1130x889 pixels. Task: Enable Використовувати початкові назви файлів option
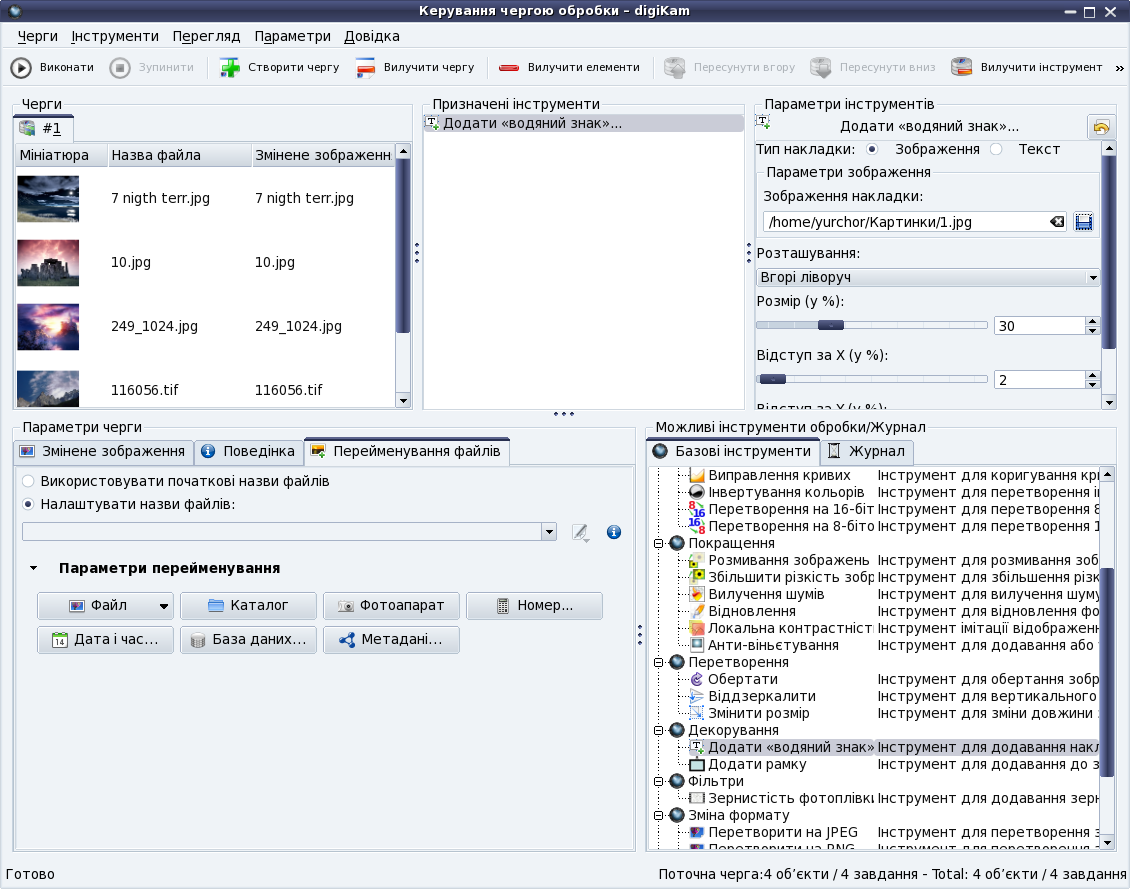(28, 481)
